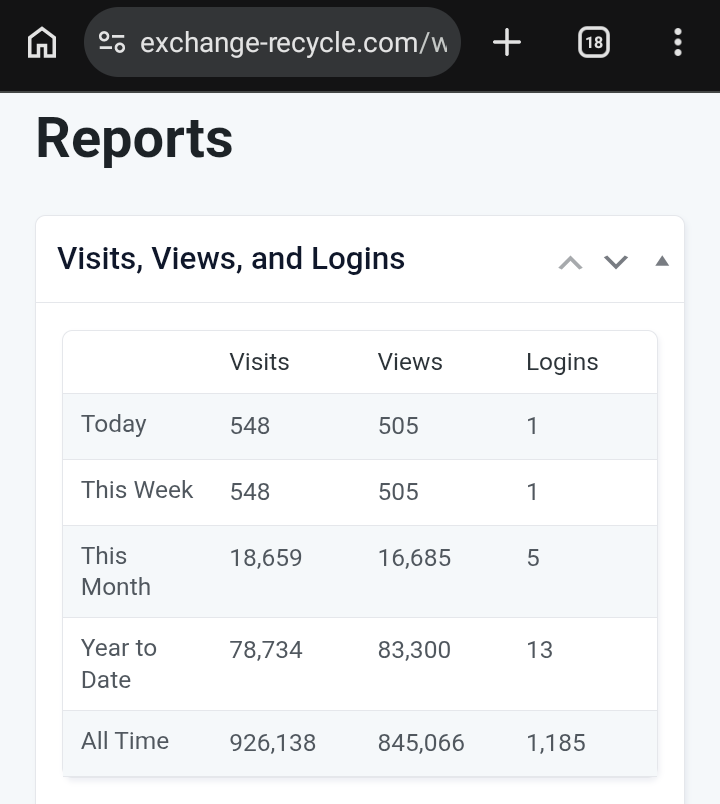Click the Reports page heading
This screenshot has height=804, width=720.
point(135,138)
